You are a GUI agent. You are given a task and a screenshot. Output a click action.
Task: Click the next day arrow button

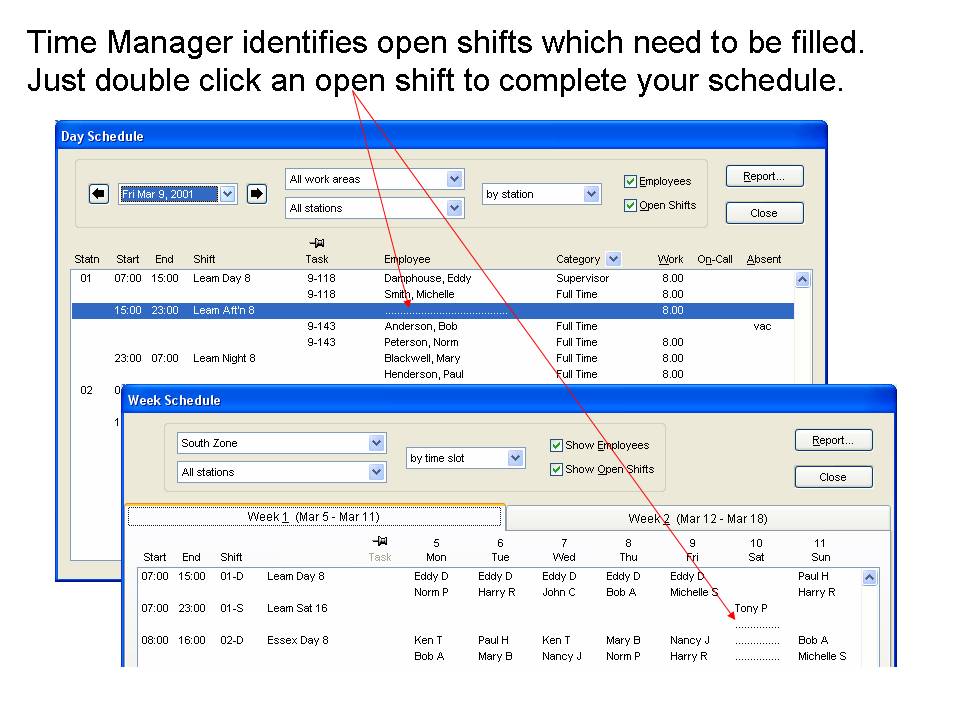pyautogui.click(x=257, y=194)
